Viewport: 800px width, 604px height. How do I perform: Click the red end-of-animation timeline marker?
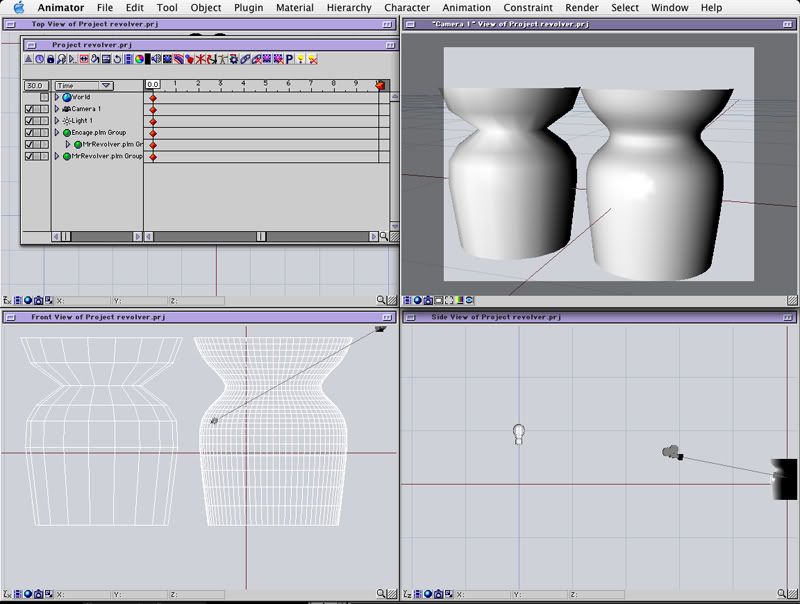[x=380, y=86]
